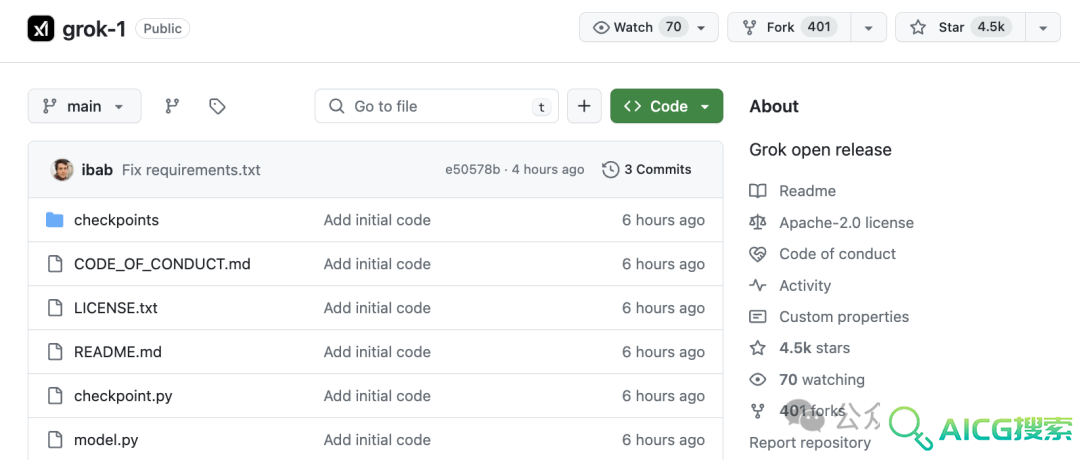Click the checkpoints folder icon
The width and height of the screenshot is (1080, 460).
tap(54, 220)
